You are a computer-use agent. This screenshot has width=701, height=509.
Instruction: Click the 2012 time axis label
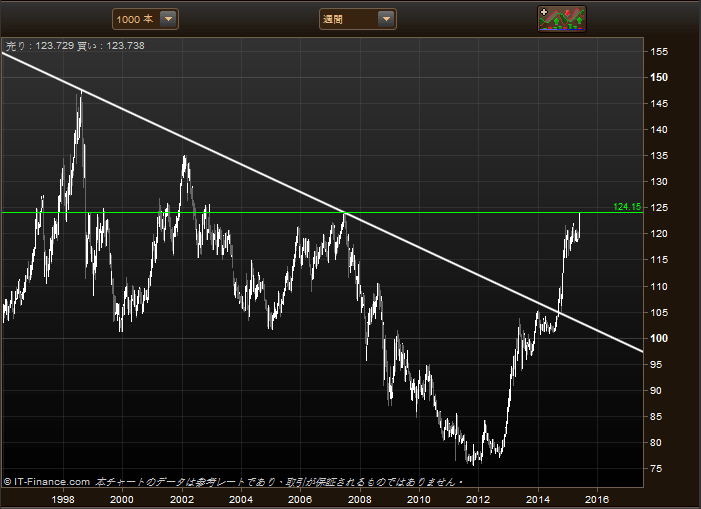coord(478,500)
